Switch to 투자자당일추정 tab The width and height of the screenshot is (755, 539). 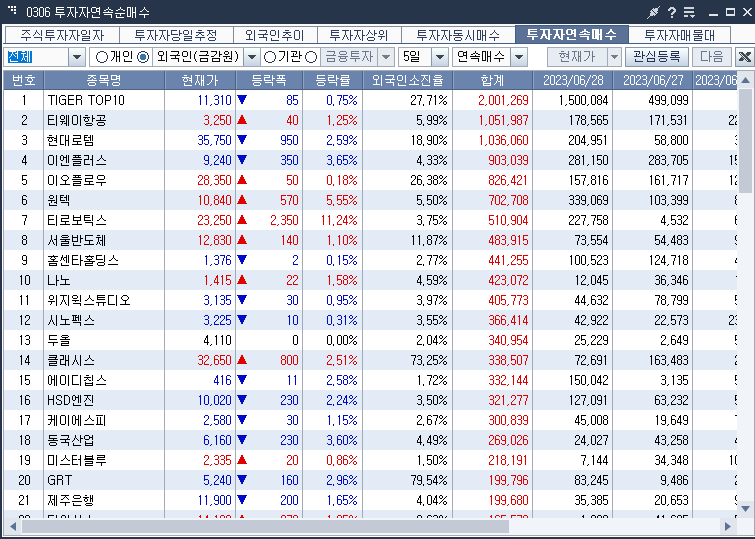pyautogui.click(x=176, y=35)
